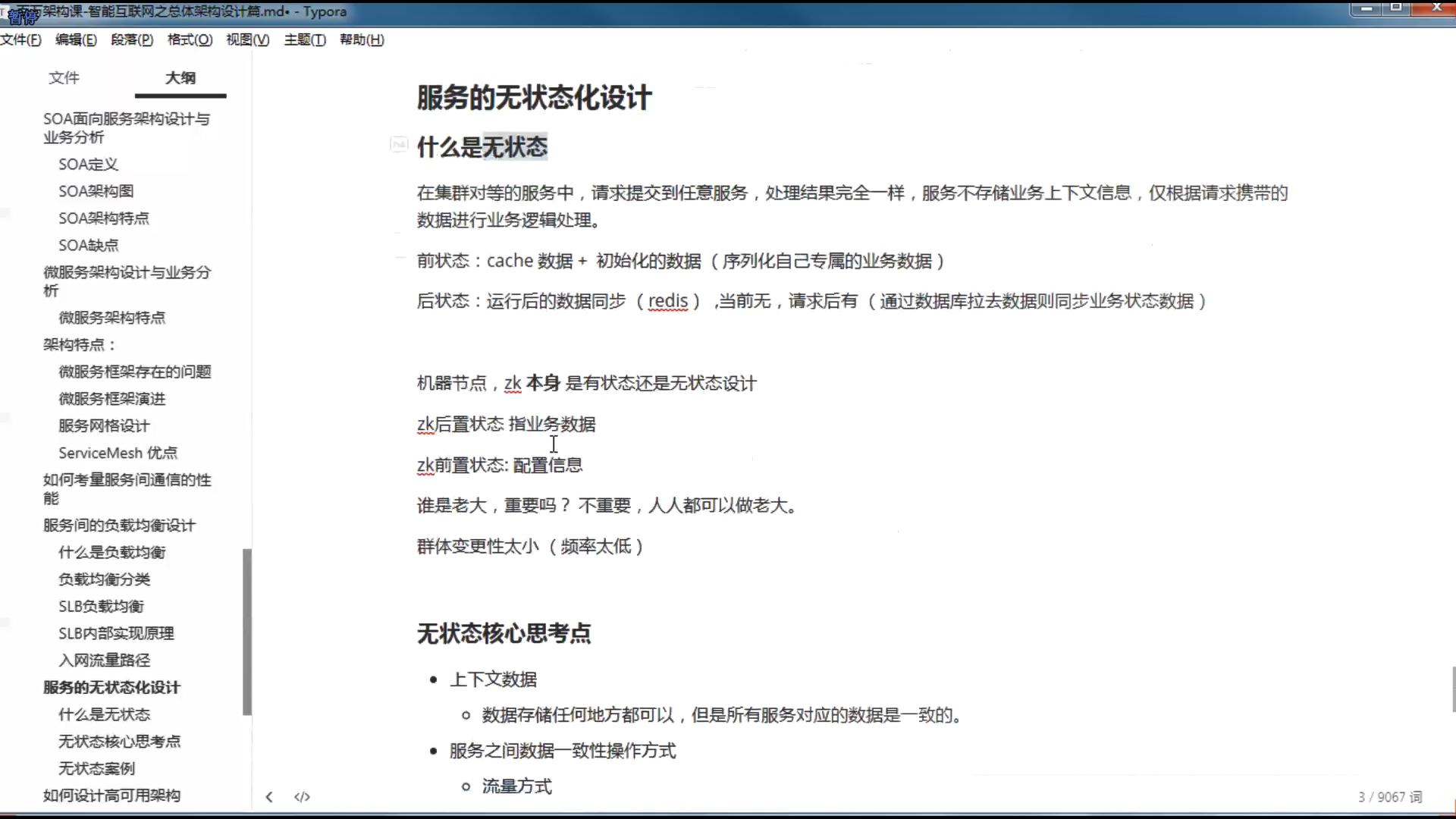Click the outline panel scrollbar thumb

[247, 631]
